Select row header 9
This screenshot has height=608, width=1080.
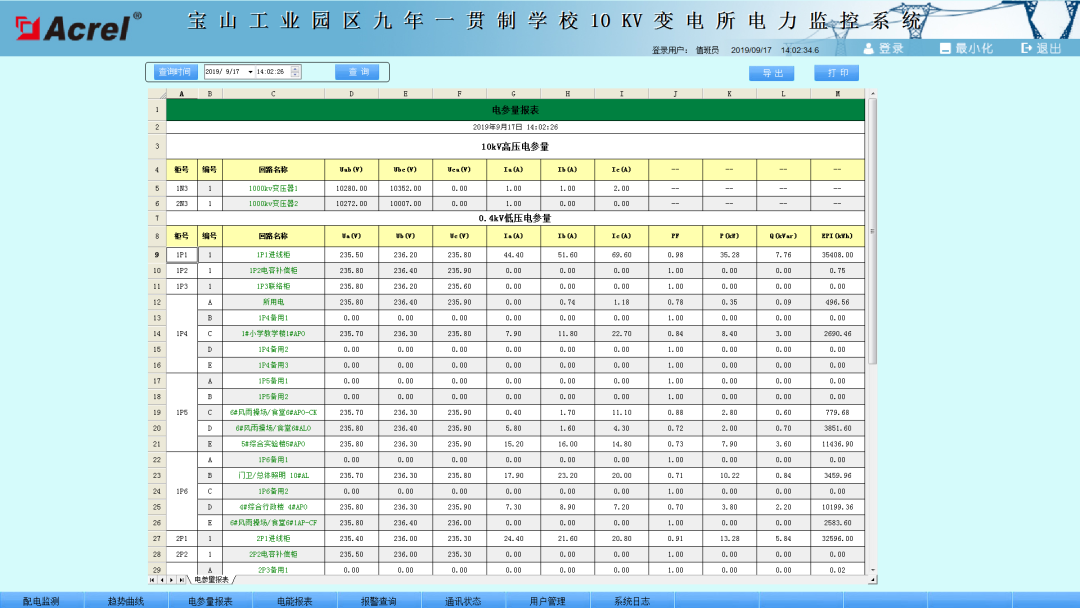[x=157, y=255]
